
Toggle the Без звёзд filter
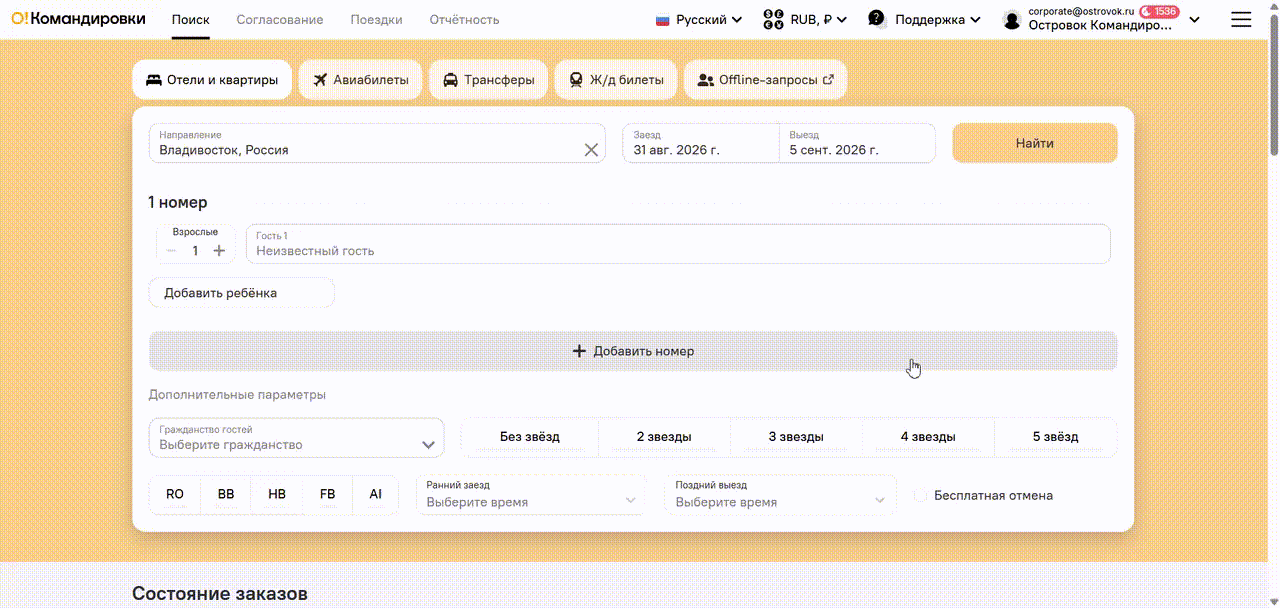(530, 437)
